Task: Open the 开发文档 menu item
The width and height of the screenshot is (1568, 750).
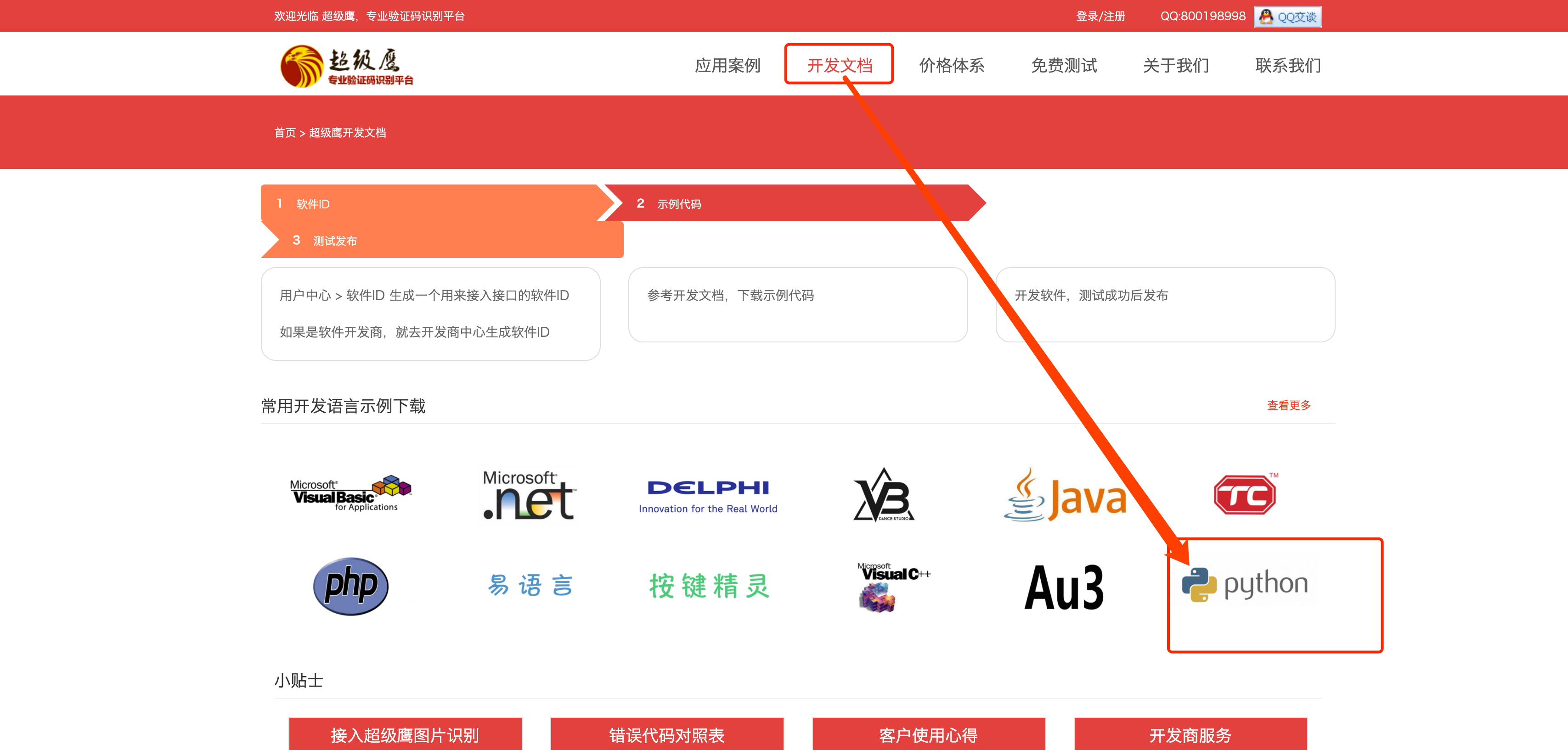Action: pos(840,65)
